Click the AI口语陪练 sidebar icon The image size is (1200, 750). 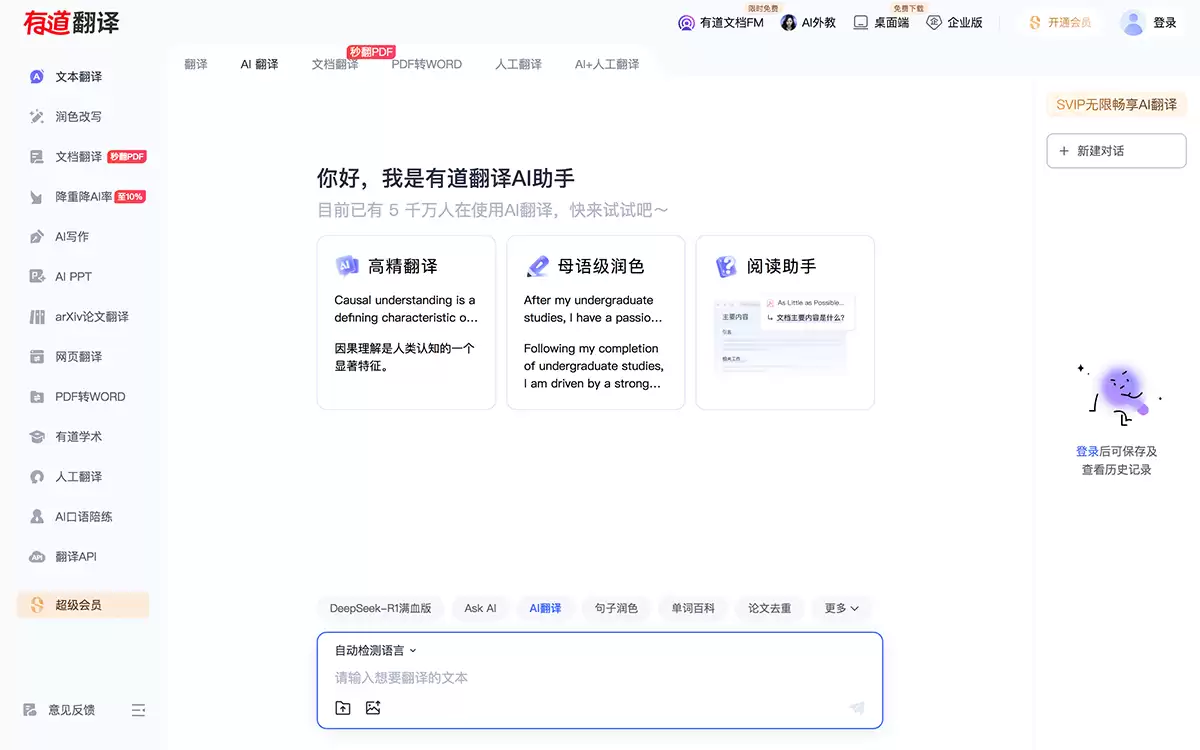click(x=37, y=517)
